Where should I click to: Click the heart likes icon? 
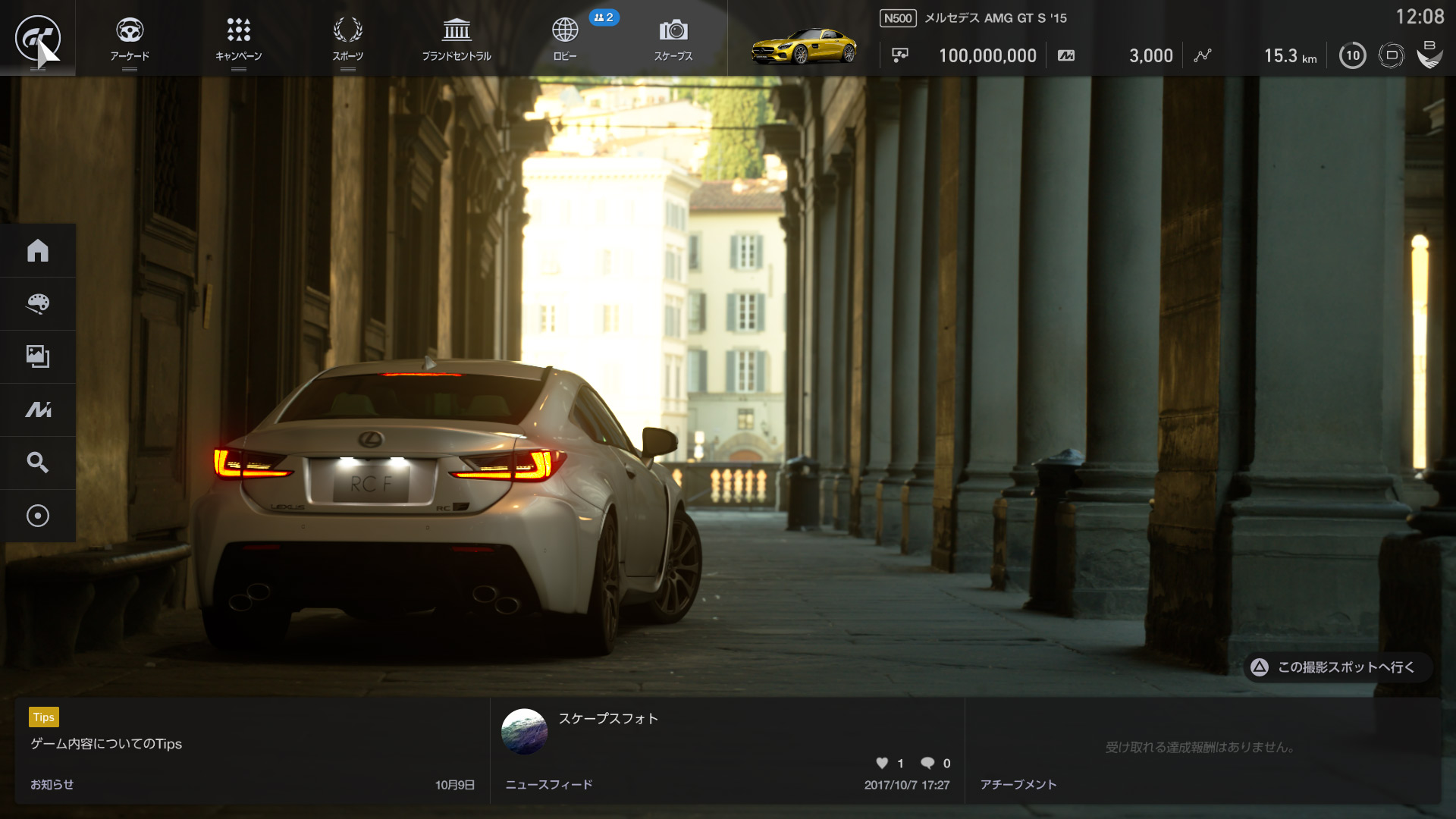coord(882,763)
